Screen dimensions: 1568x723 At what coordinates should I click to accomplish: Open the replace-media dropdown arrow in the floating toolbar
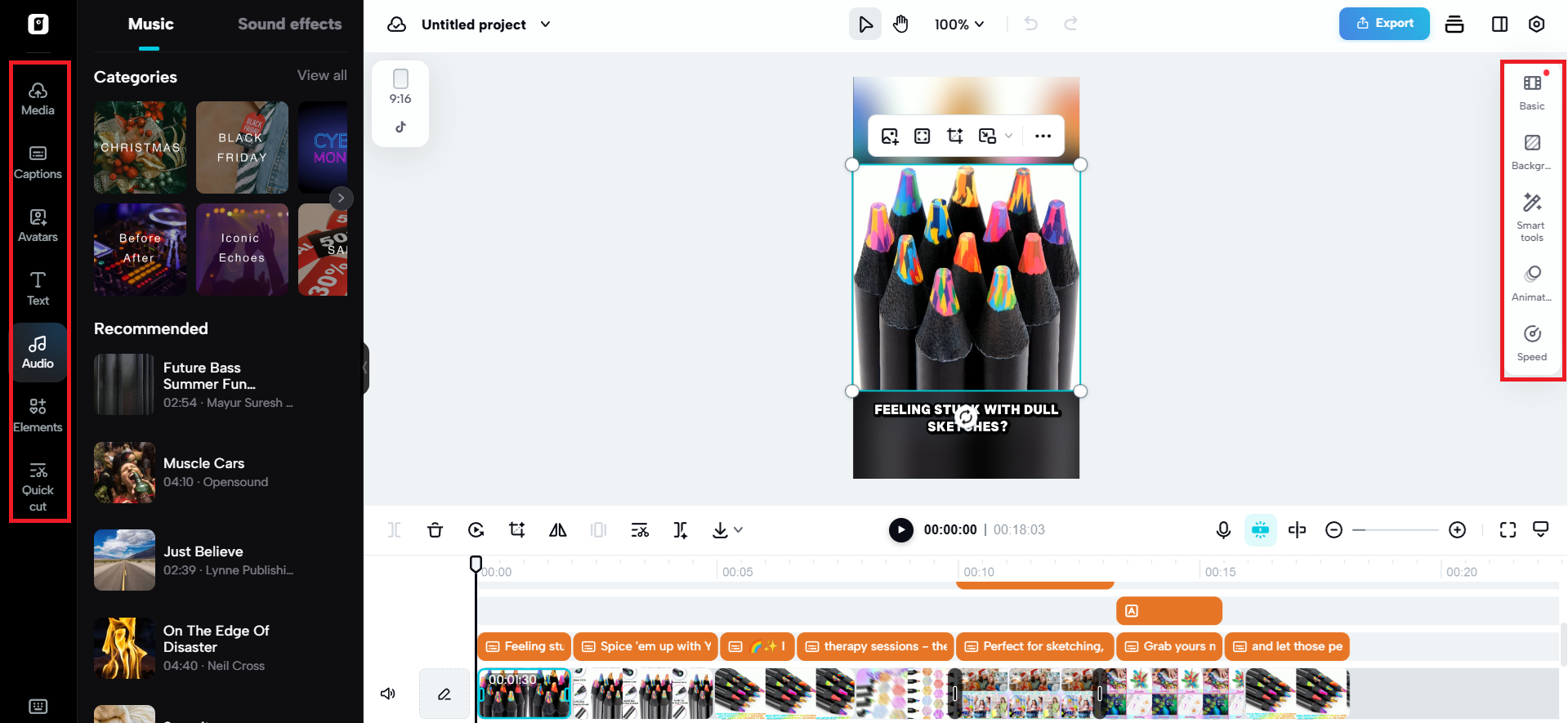(x=1008, y=136)
